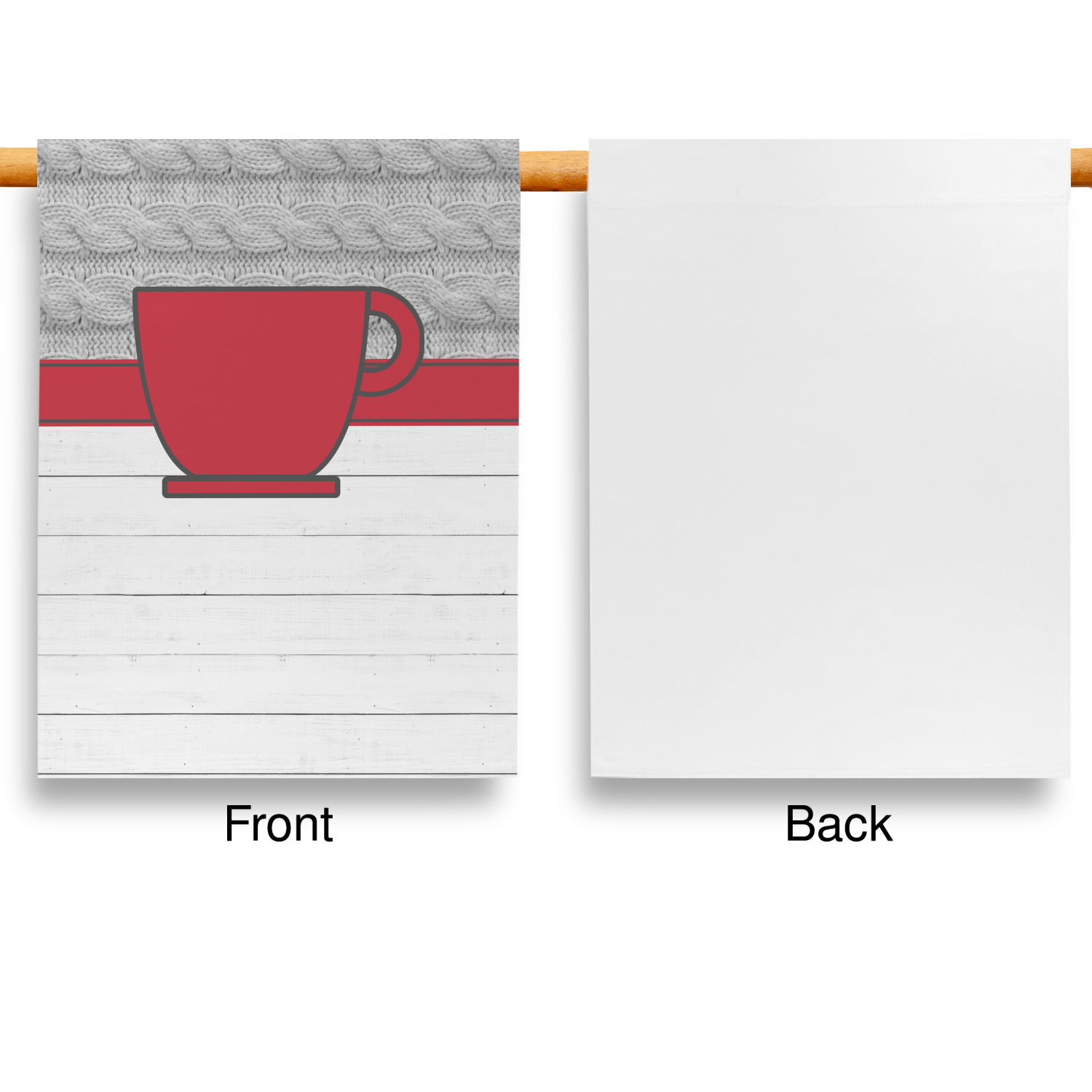
Task: Select the blank white back flag
Action: (830, 458)
